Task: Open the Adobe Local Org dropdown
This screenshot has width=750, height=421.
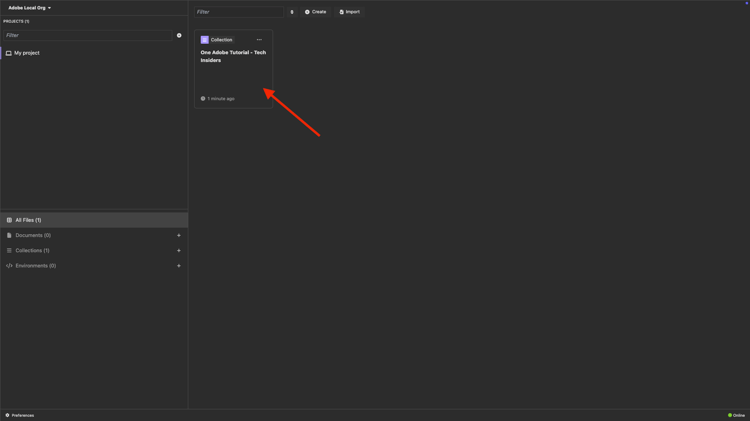Action: pyautogui.click(x=29, y=8)
